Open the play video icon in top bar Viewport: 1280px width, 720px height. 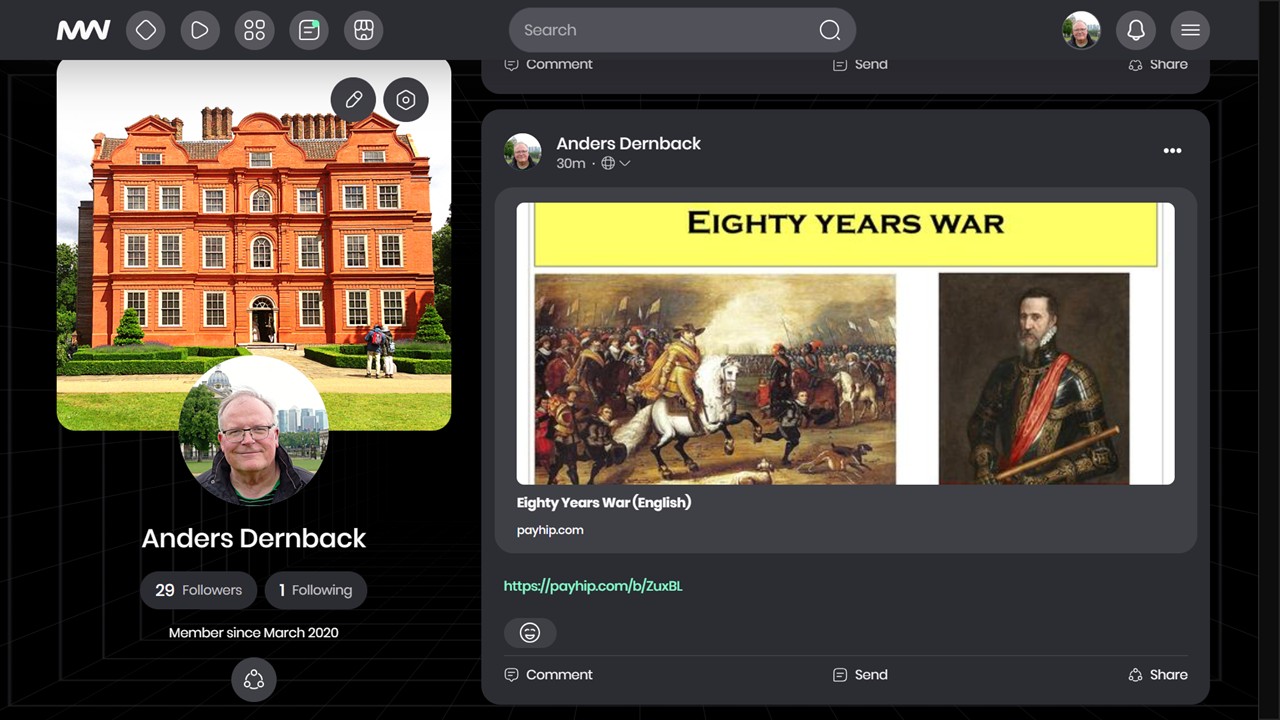click(x=200, y=30)
